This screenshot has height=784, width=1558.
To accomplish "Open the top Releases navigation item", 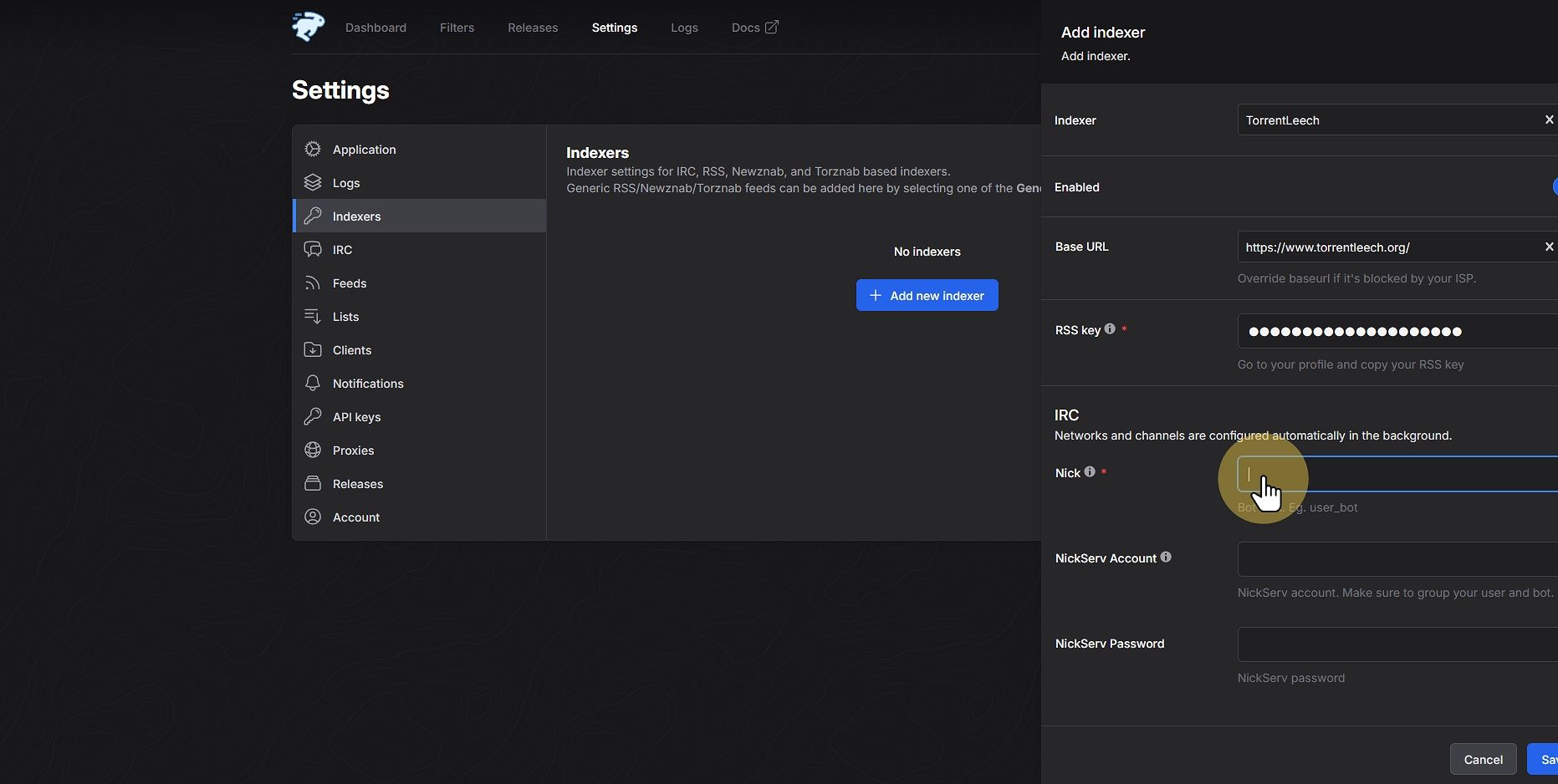I will [533, 28].
